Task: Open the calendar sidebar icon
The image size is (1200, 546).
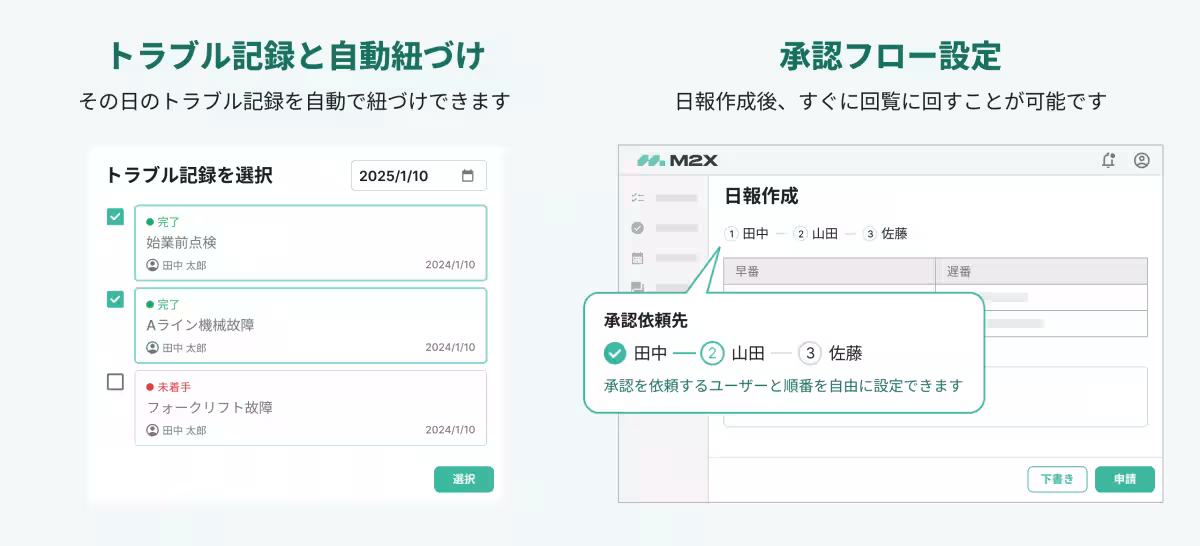Action: click(637, 258)
